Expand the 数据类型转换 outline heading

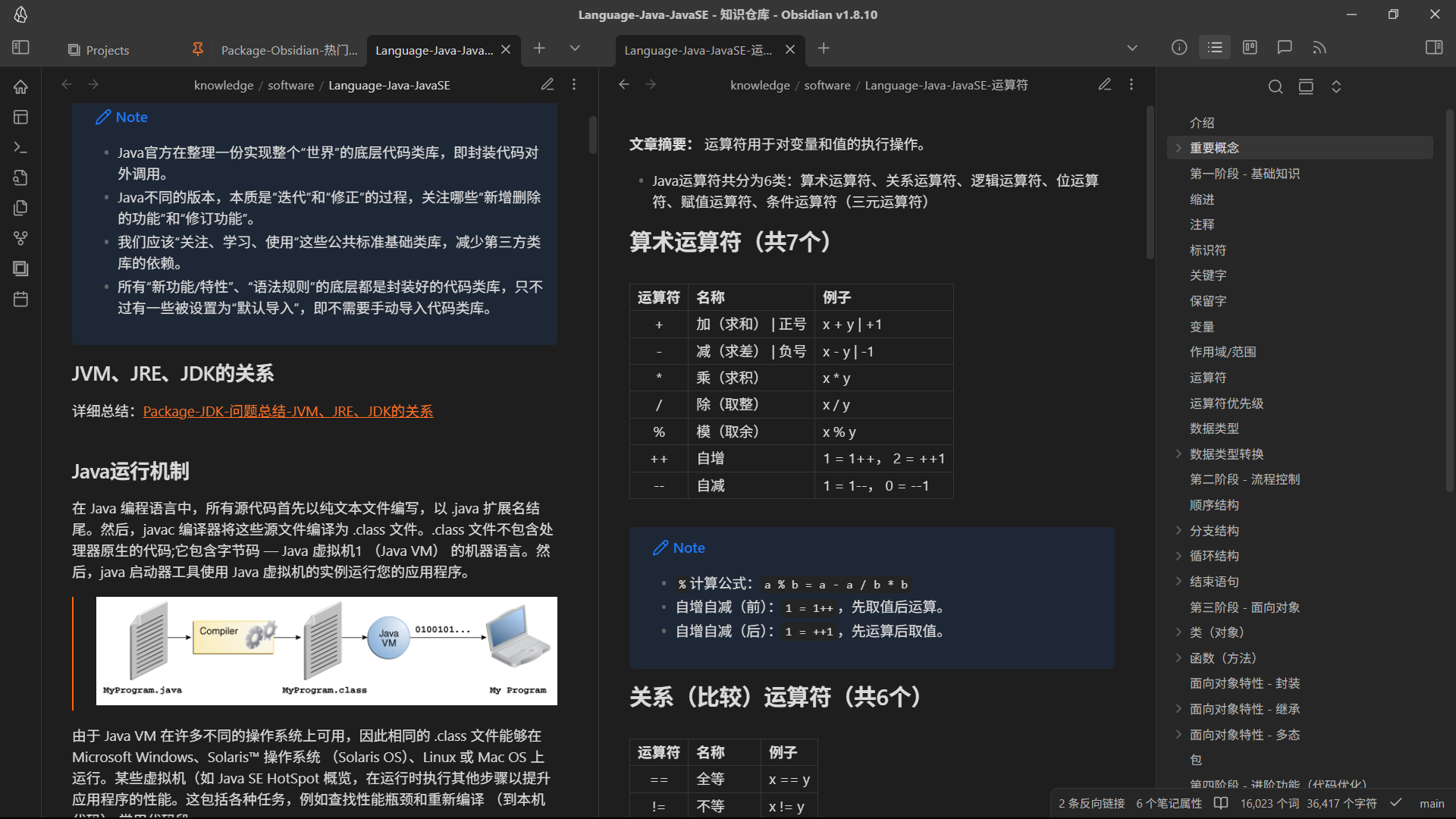[x=1178, y=453]
